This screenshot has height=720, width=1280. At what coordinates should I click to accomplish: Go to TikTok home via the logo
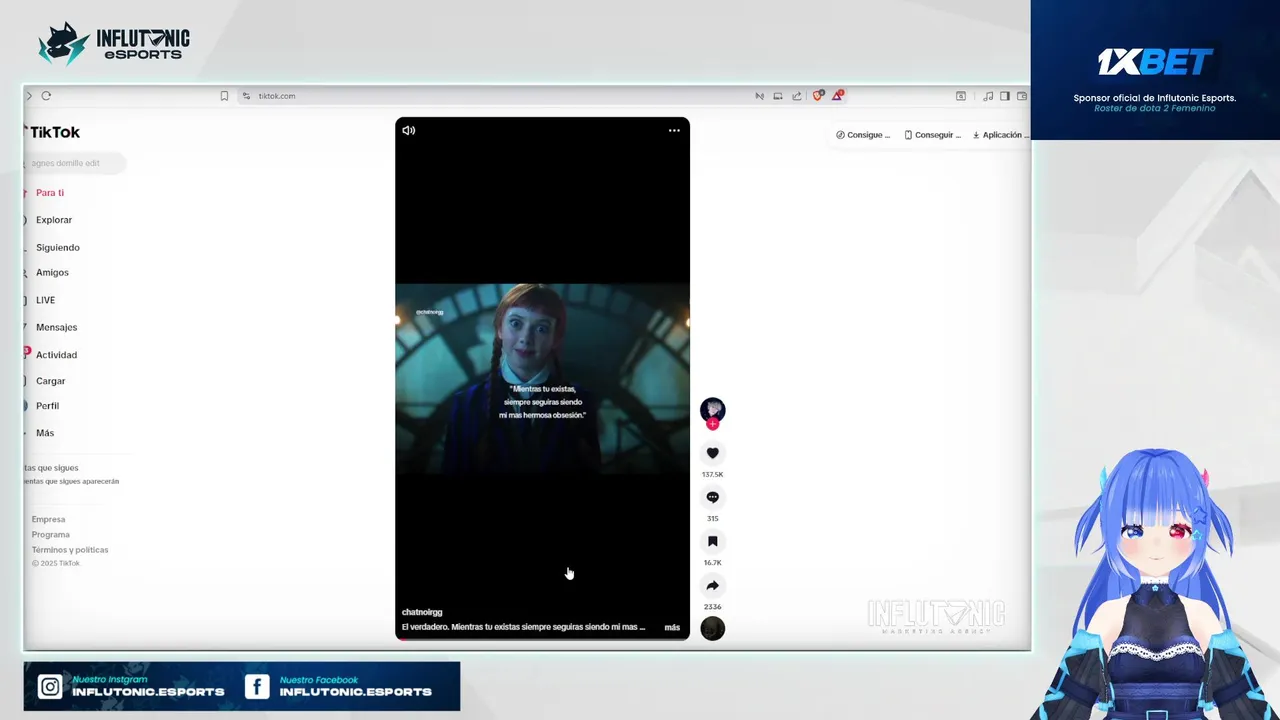pyautogui.click(x=52, y=132)
